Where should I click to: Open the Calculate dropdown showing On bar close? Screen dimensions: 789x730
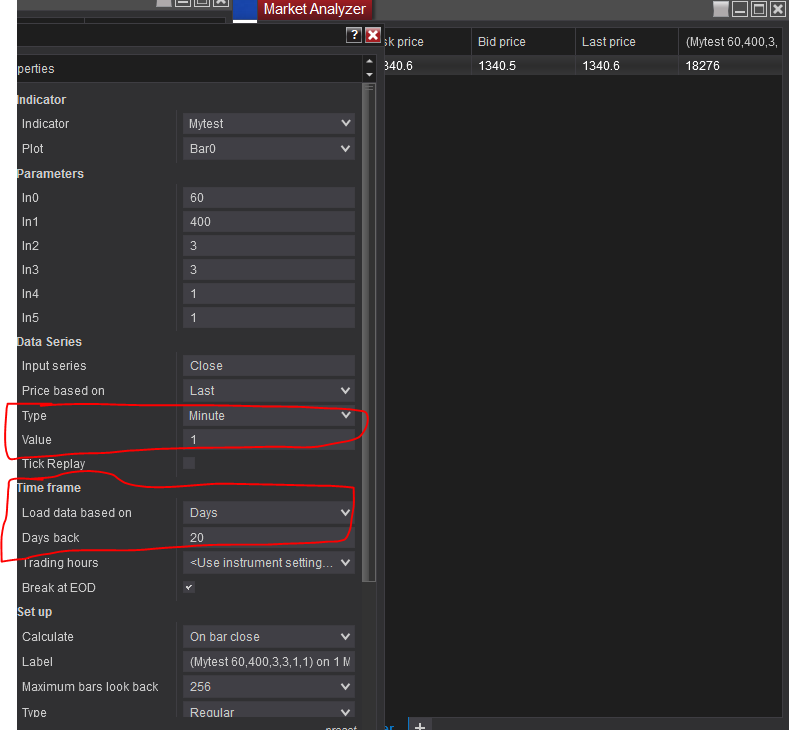click(x=269, y=637)
